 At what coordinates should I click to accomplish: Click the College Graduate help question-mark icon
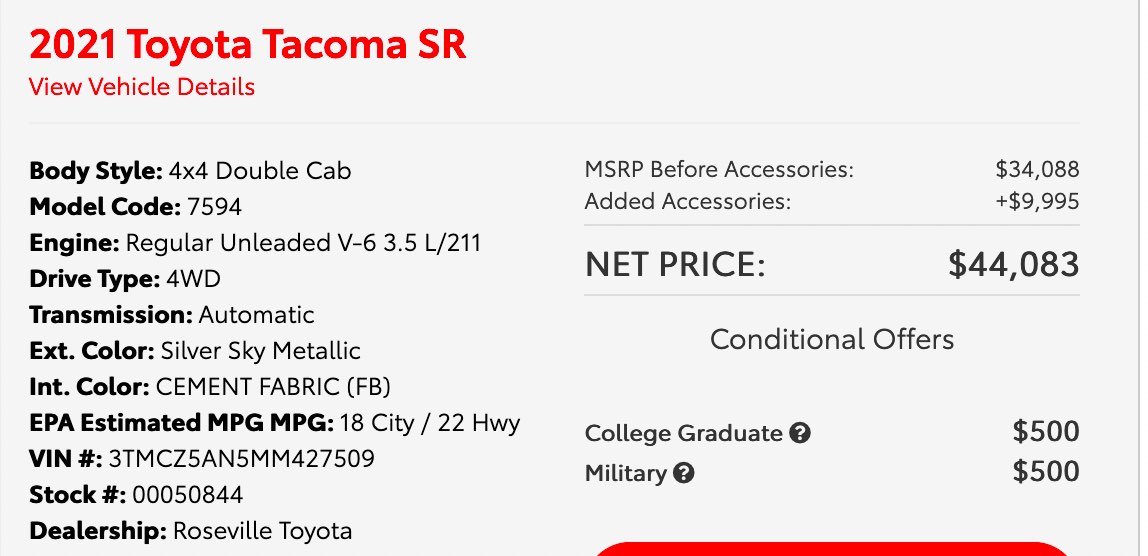coord(800,433)
